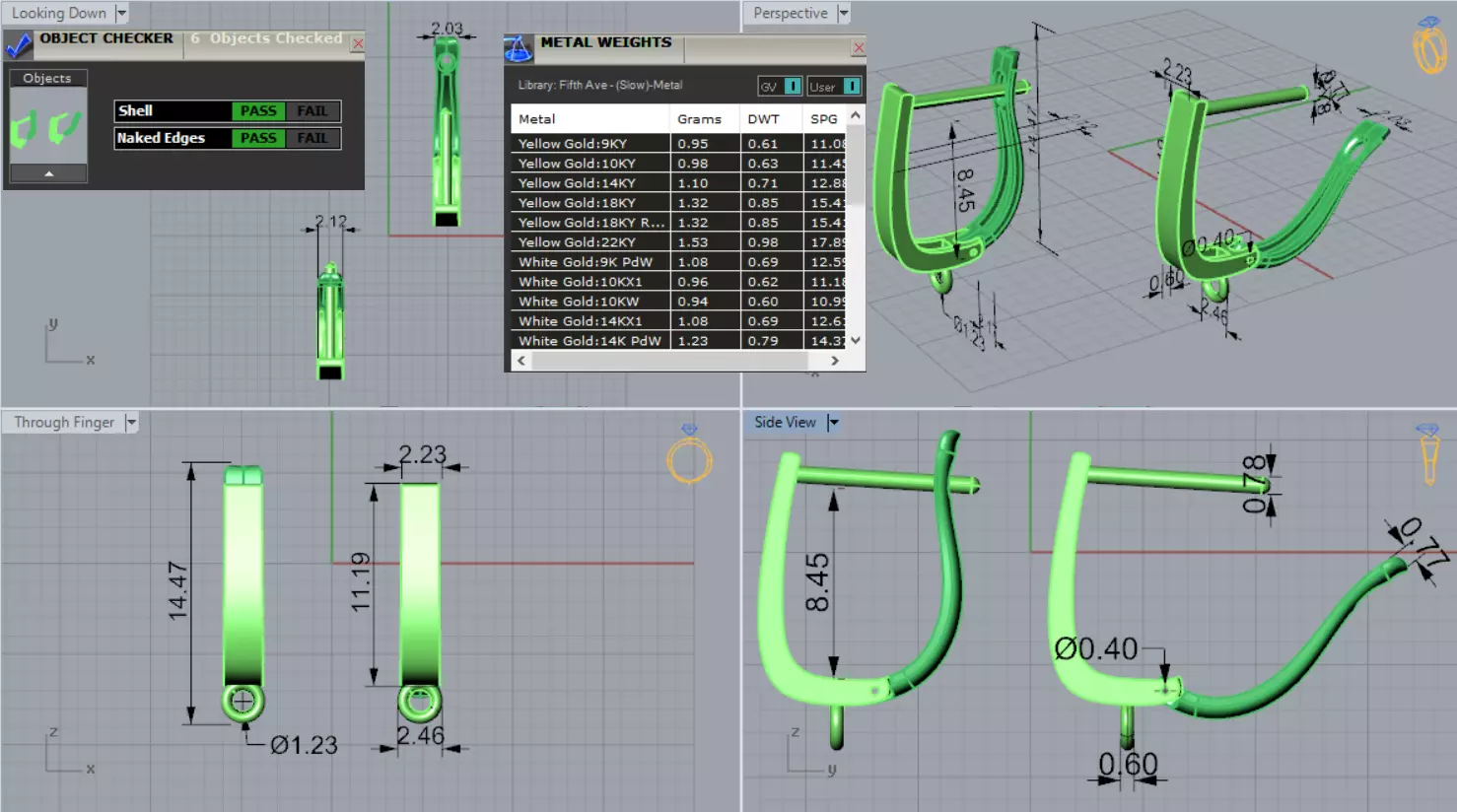Click Naked Edges PASS indicator
Screen dimensions: 1457x812
[258, 138]
